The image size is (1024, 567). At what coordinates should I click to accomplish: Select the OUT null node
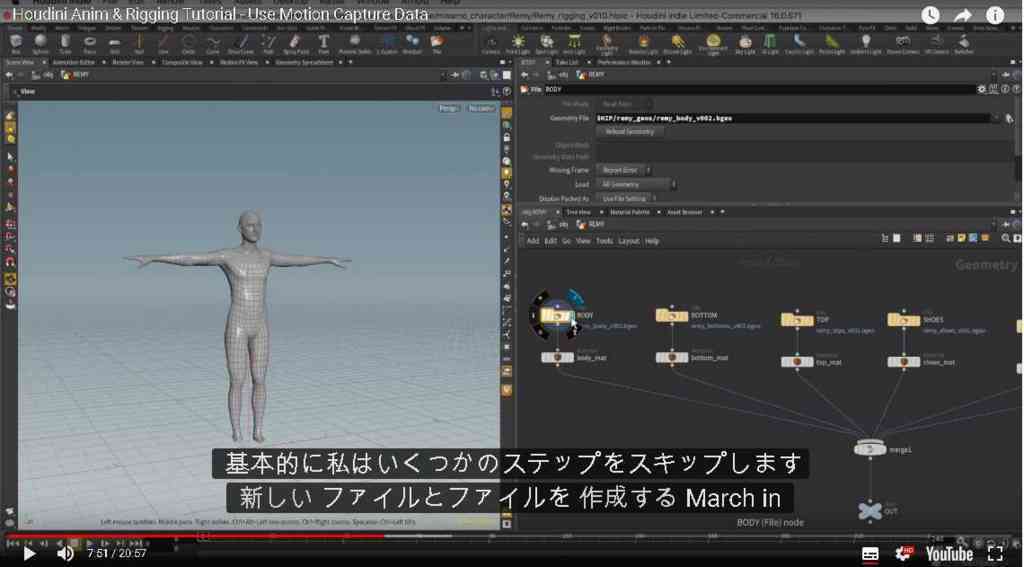(870, 511)
